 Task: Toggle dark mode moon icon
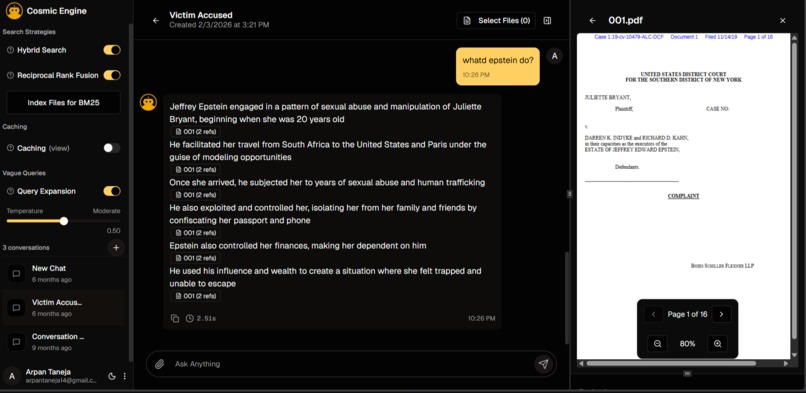click(112, 376)
